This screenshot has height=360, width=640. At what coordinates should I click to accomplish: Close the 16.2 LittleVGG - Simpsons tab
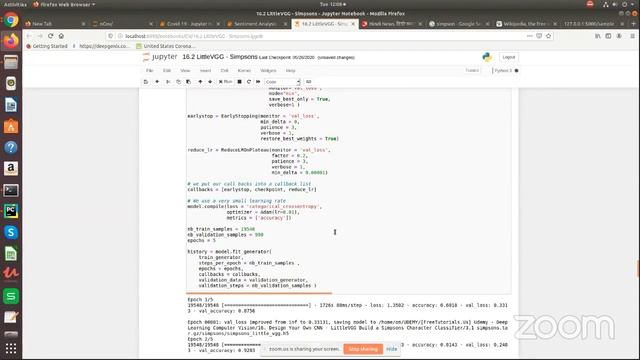point(353,24)
